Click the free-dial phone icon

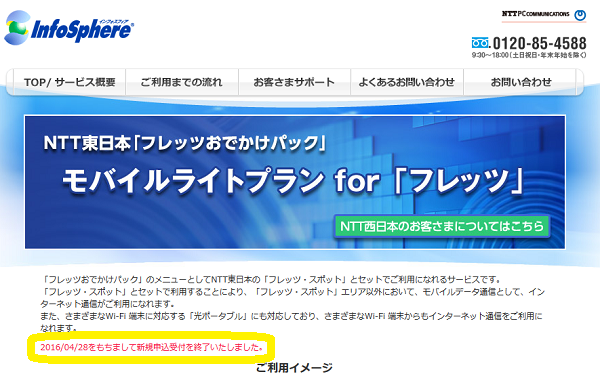pyautogui.click(x=480, y=42)
